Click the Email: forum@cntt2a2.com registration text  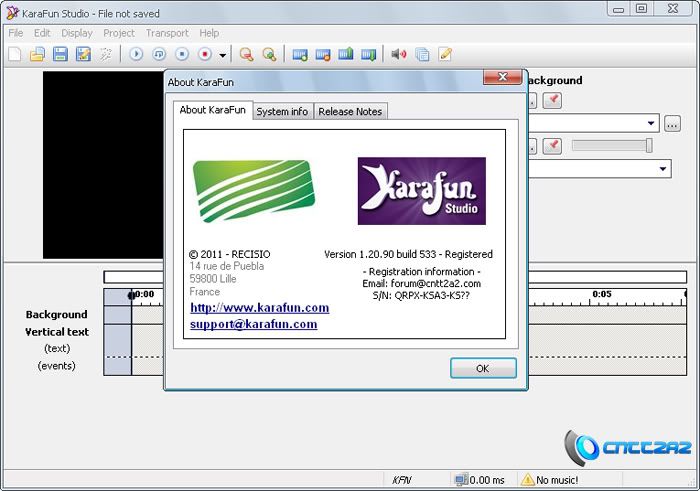(x=421, y=283)
